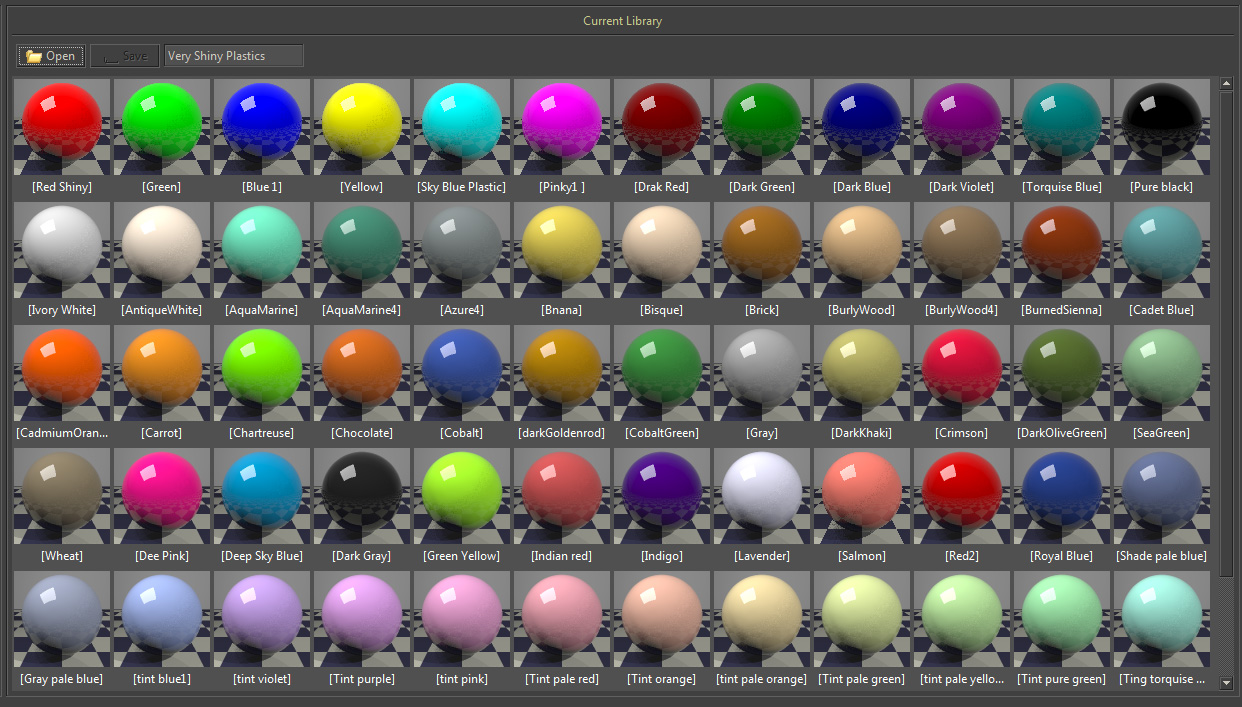The width and height of the screenshot is (1242, 707).
Task: Choose the SeaGreen material
Action: pyautogui.click(x=1162, y=373)
